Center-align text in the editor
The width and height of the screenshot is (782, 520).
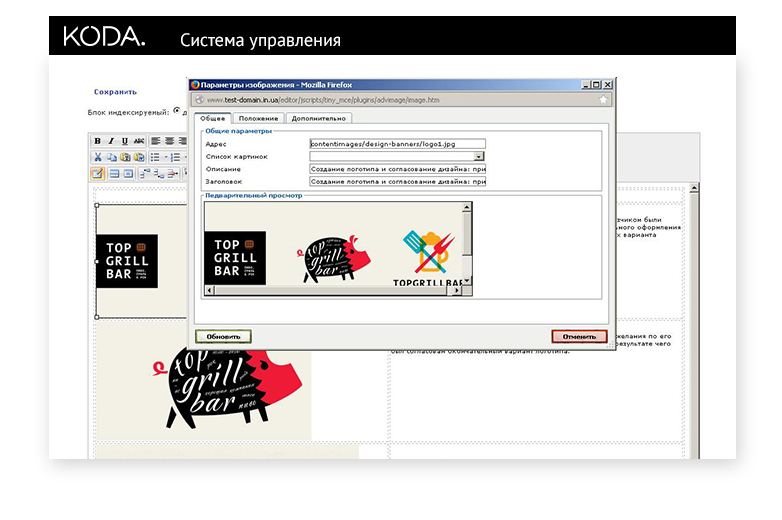click(x=170, y=141)
